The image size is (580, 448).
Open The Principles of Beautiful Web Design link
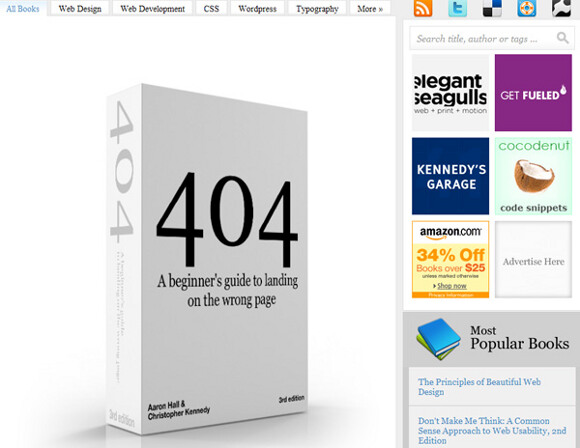(479, 387)
